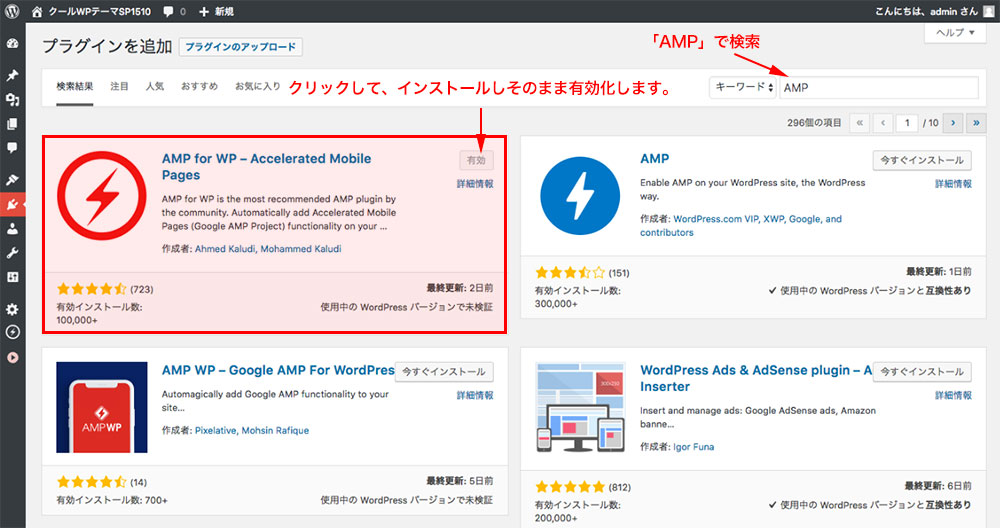This screenshot has width=1000, height=528.
Task: Open author Igor Funa link
Action: pos(694,447)
